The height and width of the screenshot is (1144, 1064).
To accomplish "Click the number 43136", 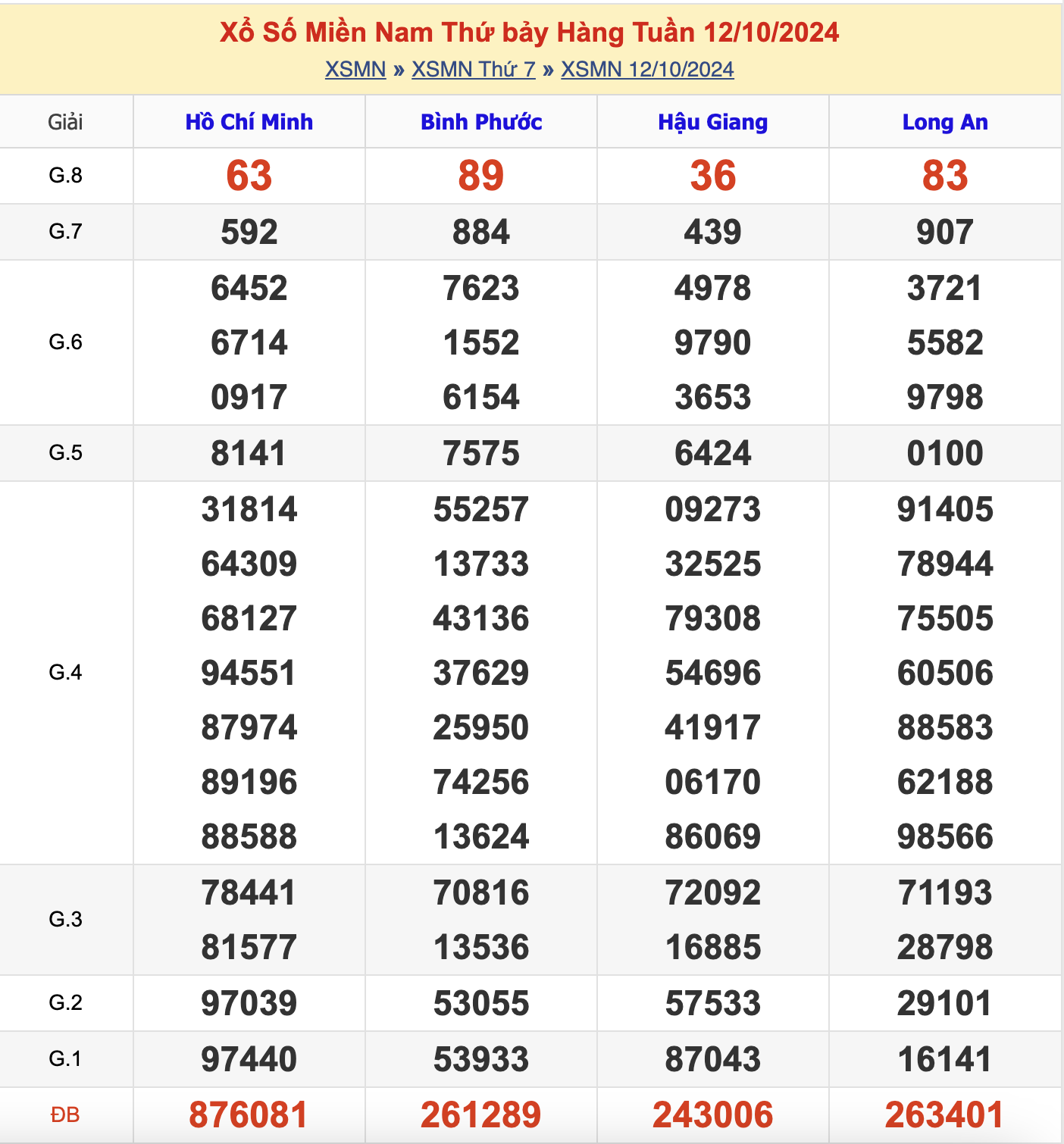I will 481,618.
